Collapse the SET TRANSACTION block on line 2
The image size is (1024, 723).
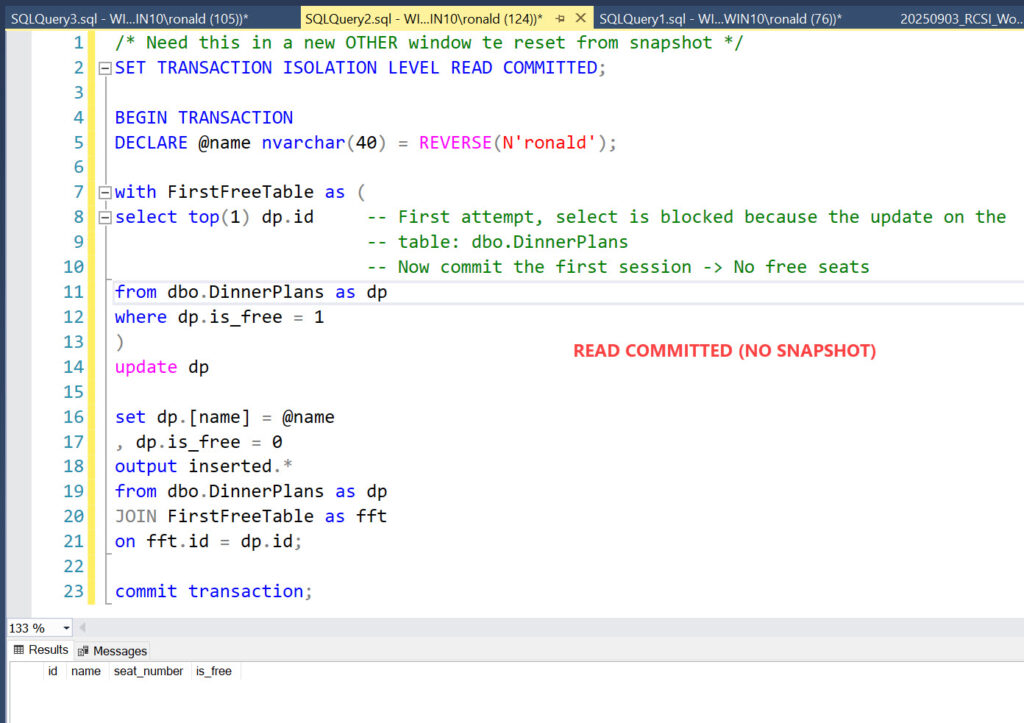coord(105,68)
